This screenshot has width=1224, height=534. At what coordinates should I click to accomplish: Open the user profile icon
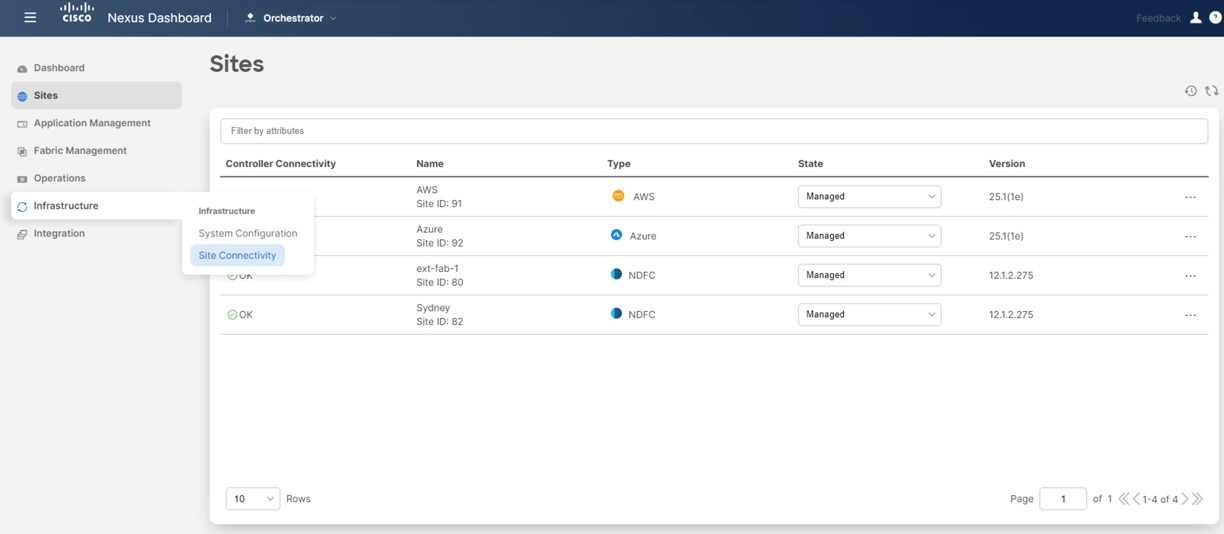pyautogui.click(x=1195, y=17)
